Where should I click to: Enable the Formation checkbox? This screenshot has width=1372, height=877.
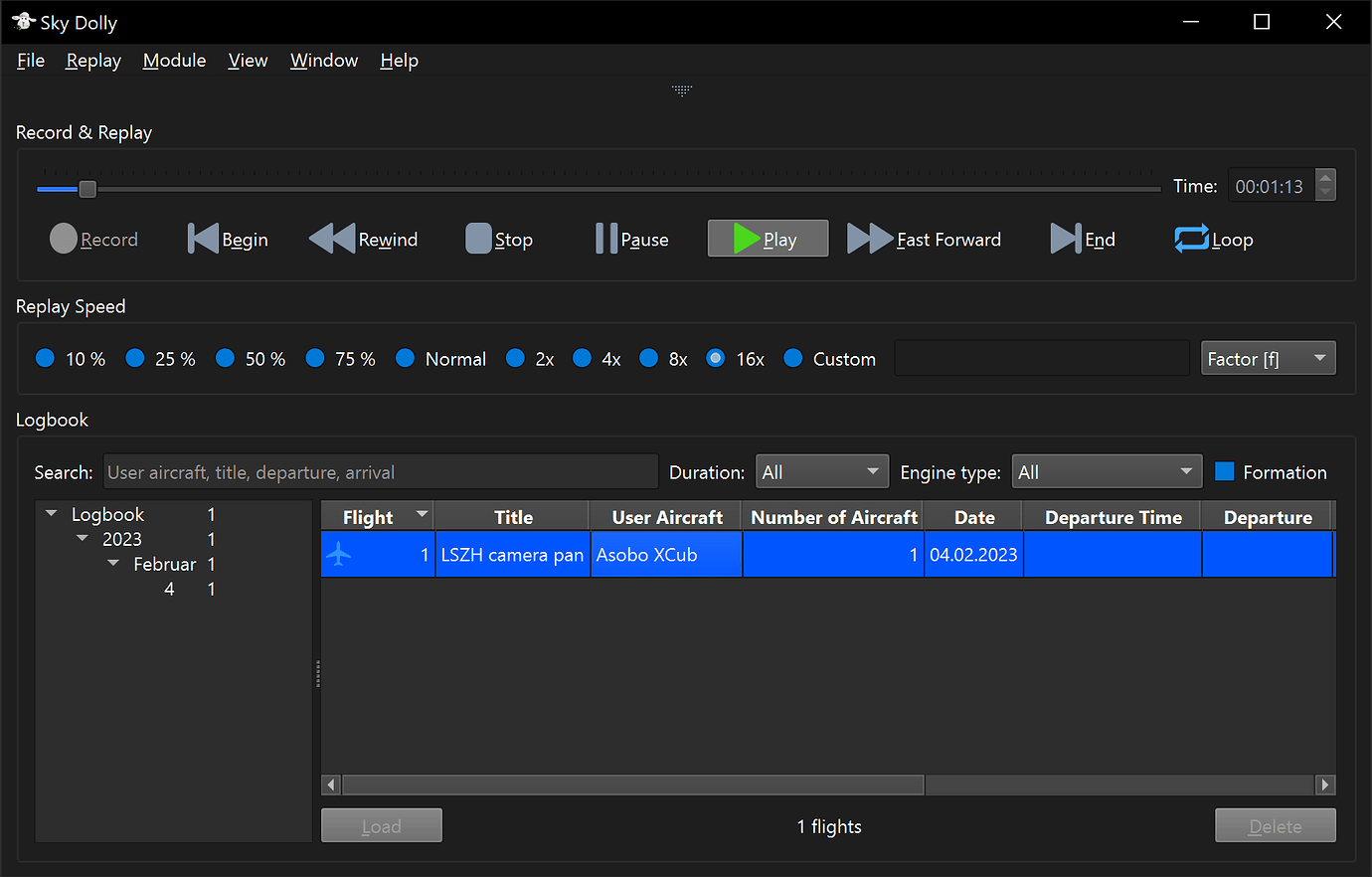(x=1224, y=471)
